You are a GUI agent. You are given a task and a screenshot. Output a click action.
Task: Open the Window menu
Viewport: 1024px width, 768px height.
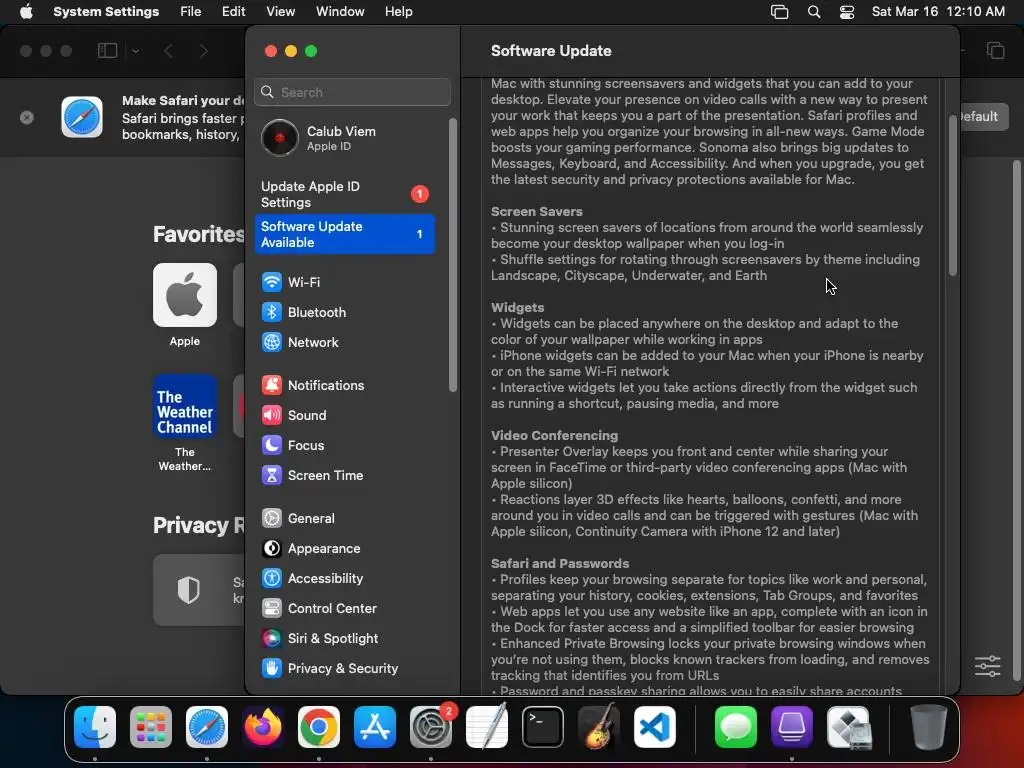coord(340,12)
